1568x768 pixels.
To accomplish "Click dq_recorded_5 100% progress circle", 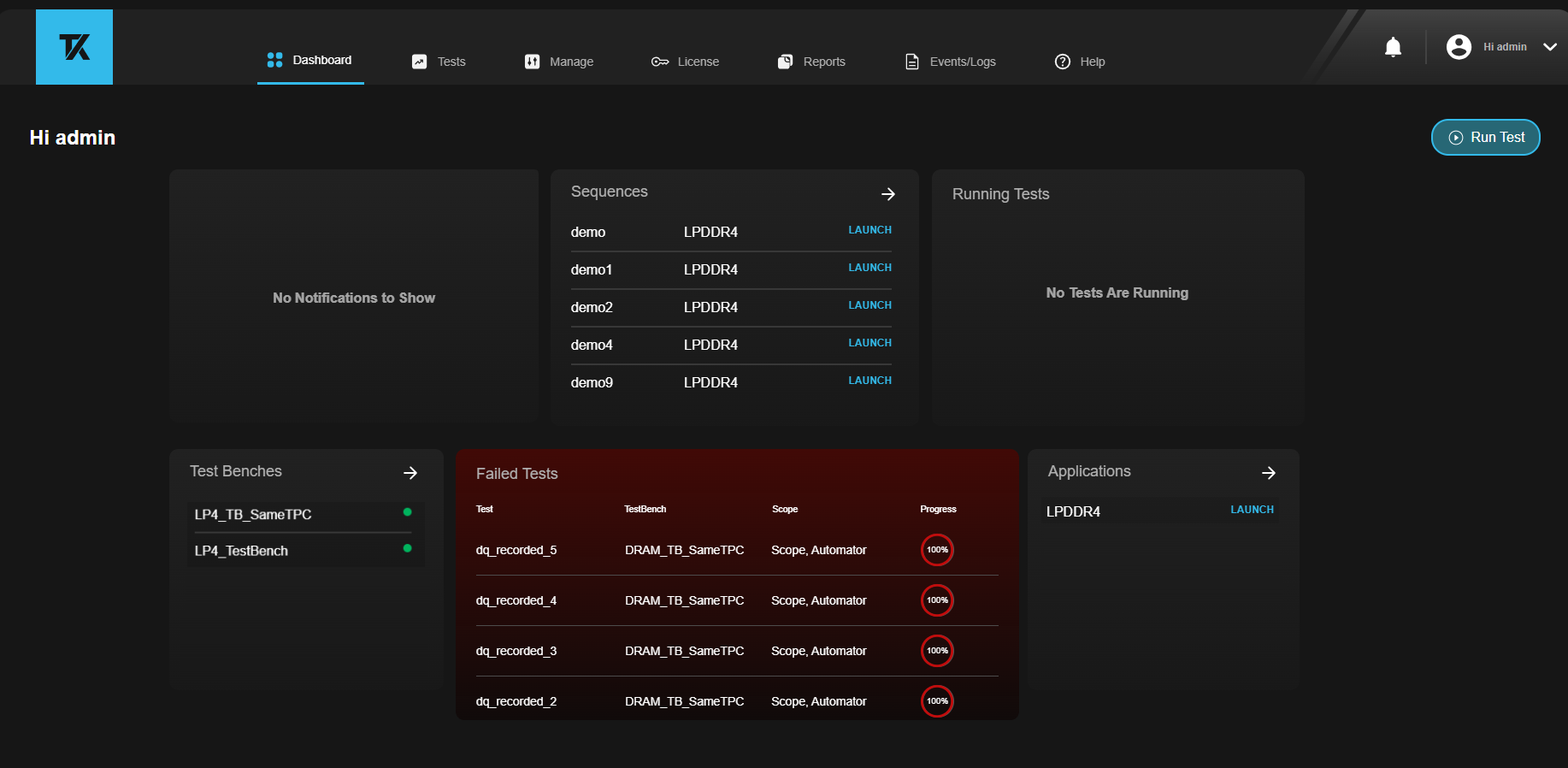I will pos(937,550).
